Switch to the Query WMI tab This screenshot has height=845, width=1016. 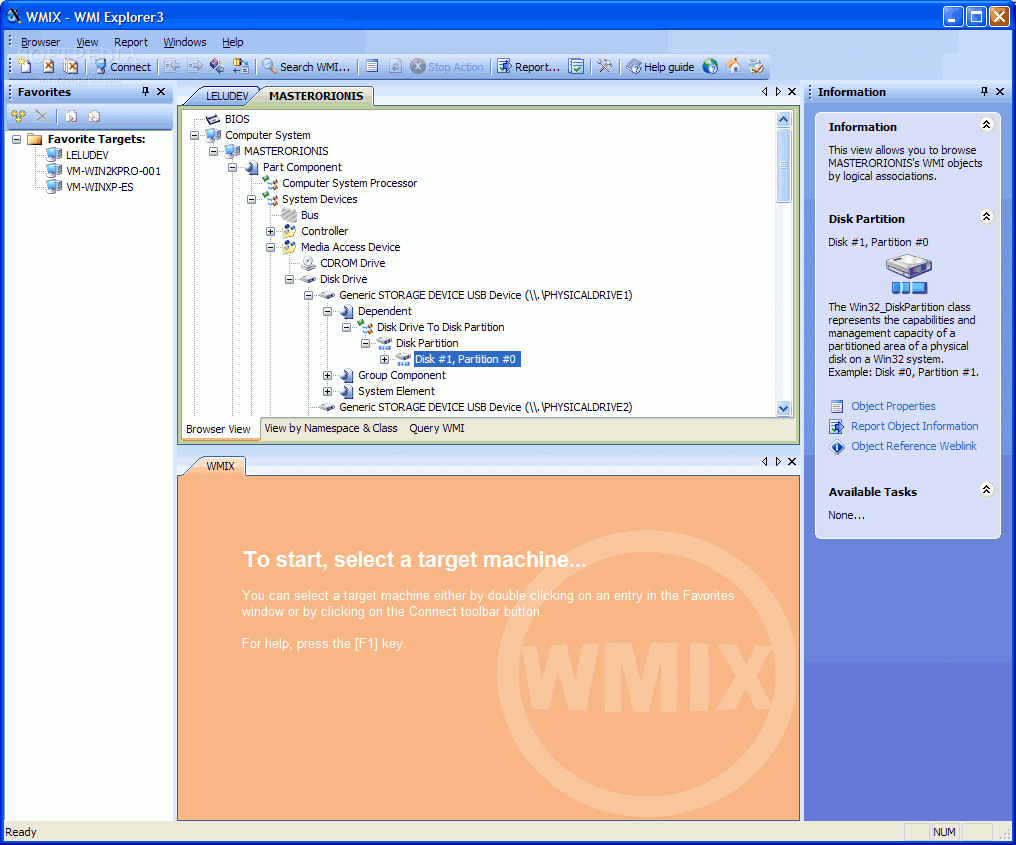pos(437,428)
